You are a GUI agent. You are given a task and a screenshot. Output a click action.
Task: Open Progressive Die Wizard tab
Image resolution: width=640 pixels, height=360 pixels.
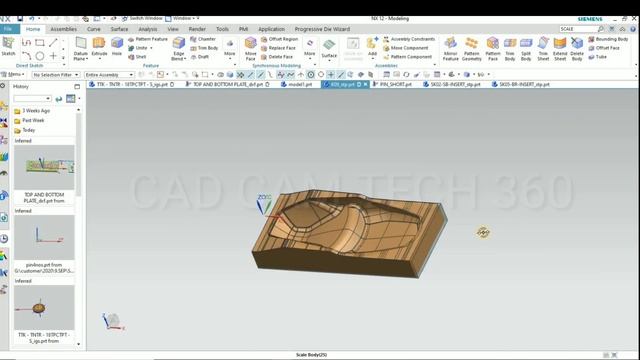322,29
